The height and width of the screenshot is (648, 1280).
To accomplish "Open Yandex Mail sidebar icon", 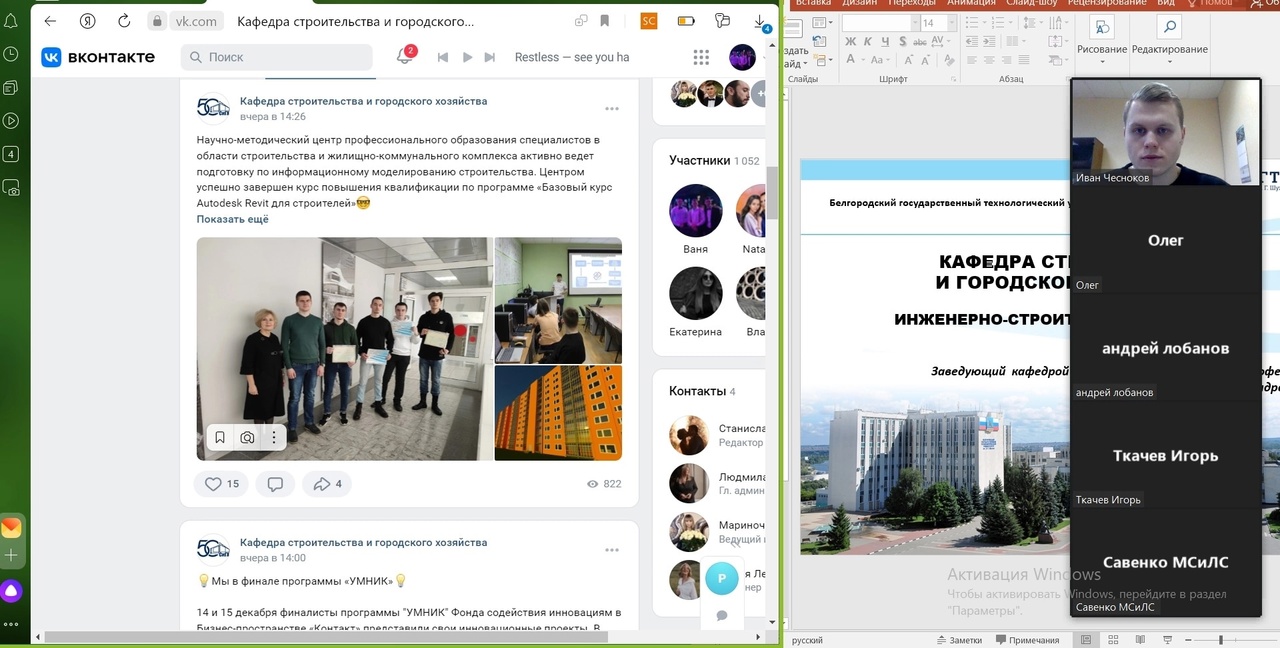I will tap(11, 527).
